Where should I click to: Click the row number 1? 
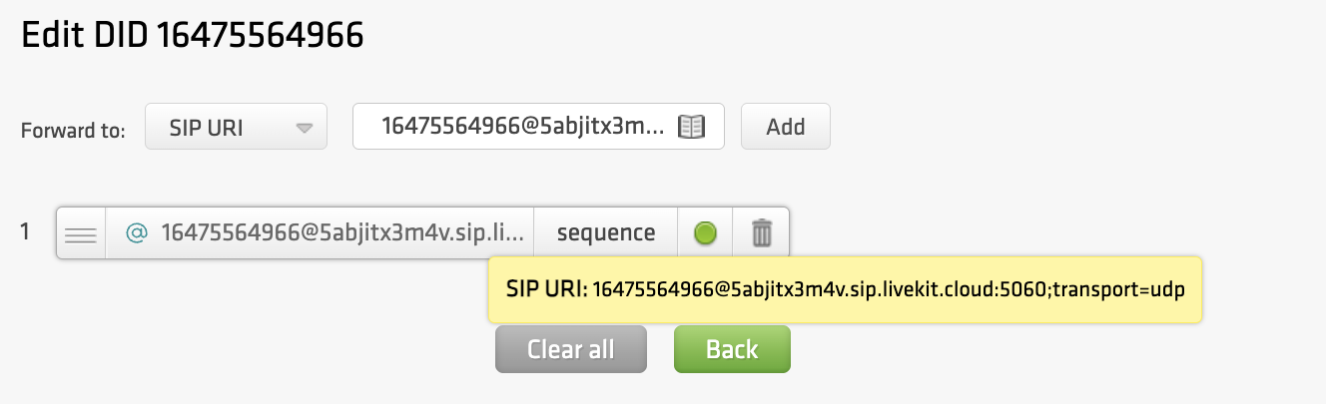[25, 232]
